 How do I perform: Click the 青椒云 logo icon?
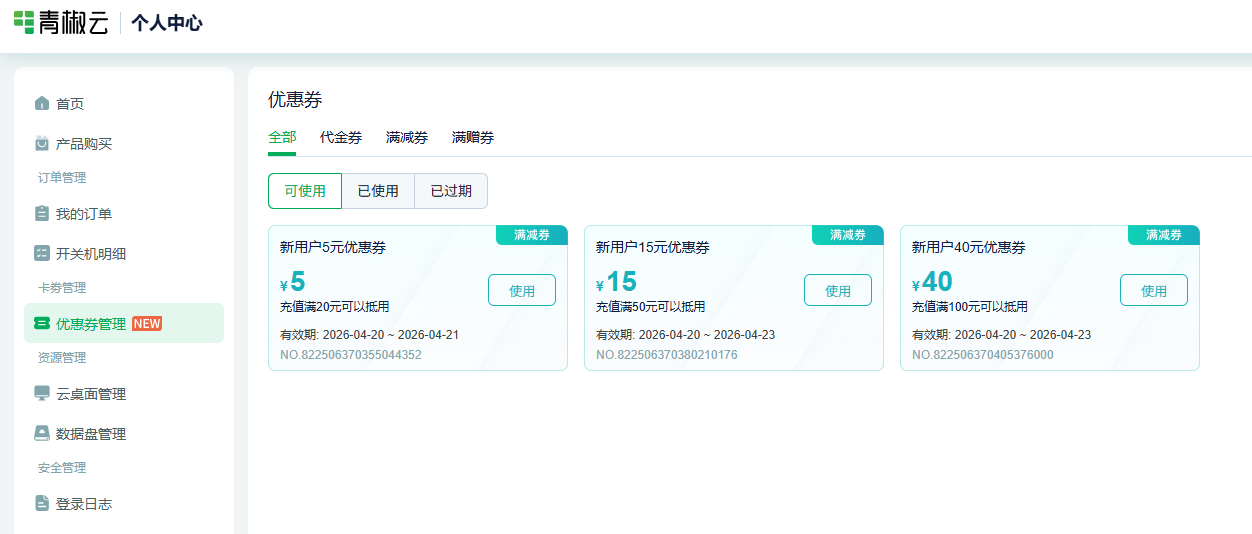coord(24,22)
